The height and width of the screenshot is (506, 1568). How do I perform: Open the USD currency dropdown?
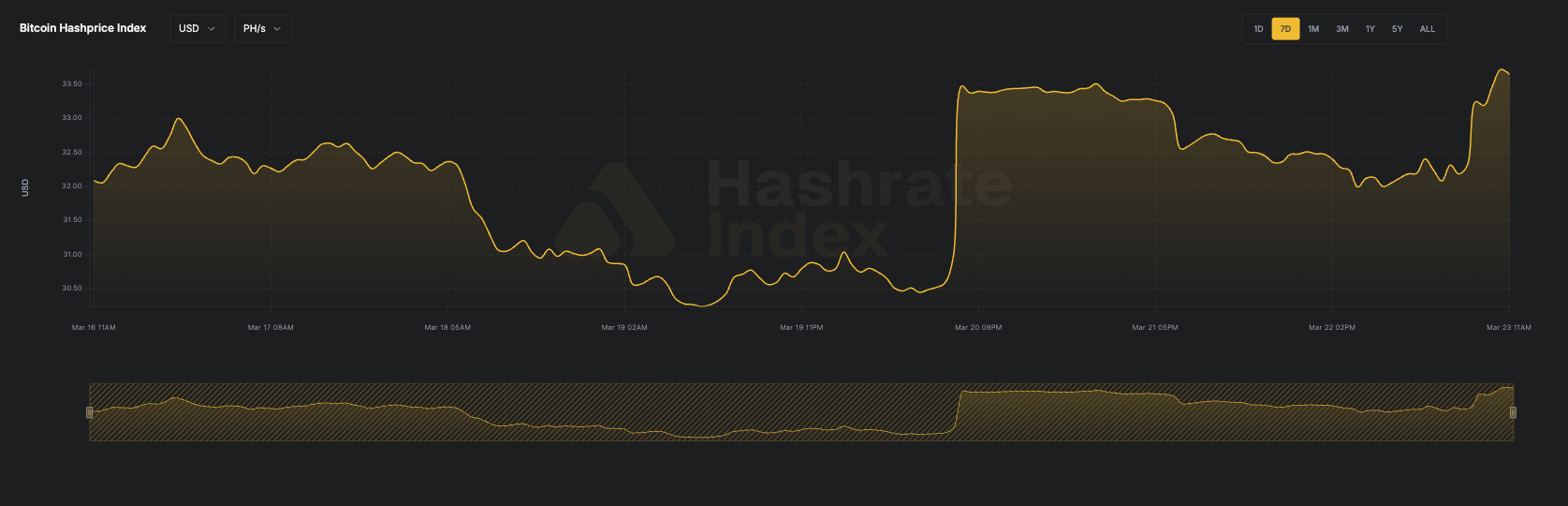198,29
